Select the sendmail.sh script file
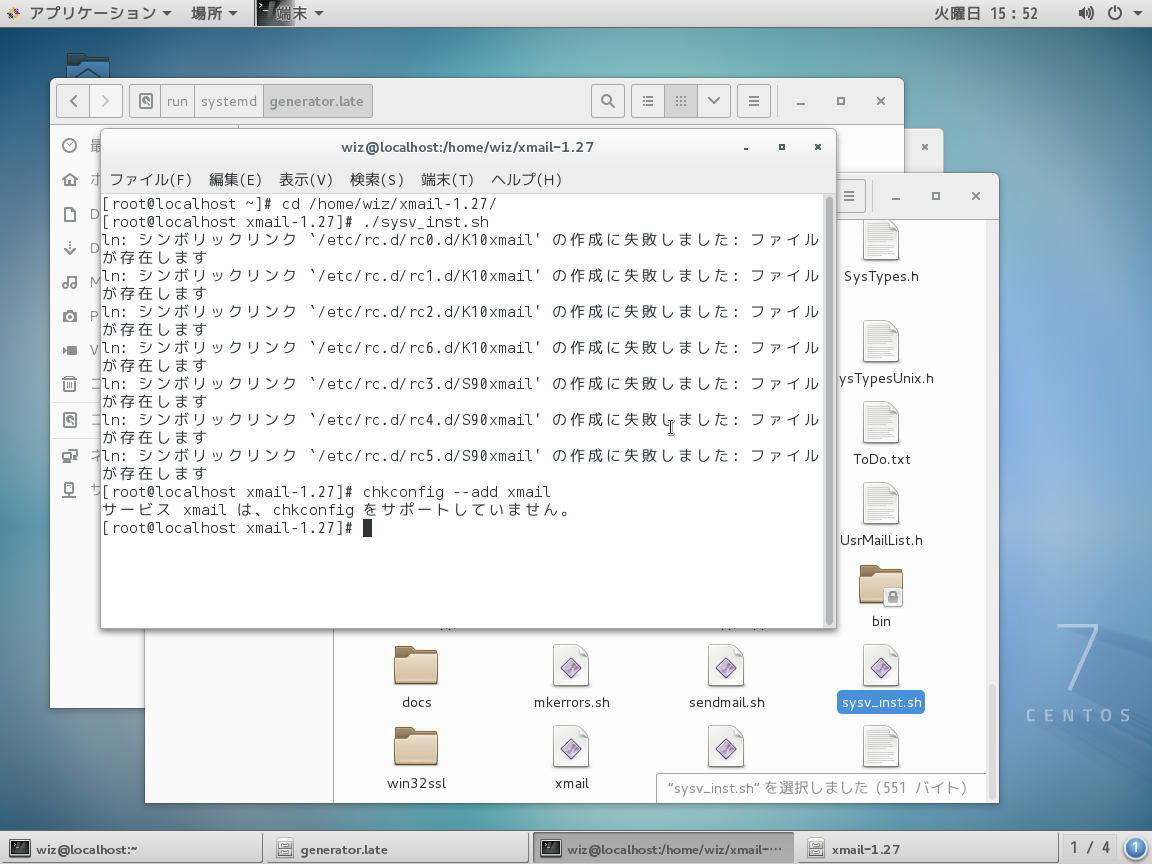 (726, 677)
